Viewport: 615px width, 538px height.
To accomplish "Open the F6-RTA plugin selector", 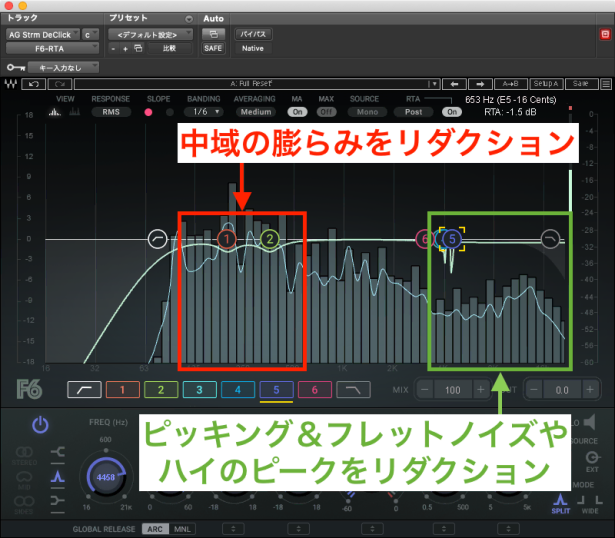I will (x=52, y=49).
